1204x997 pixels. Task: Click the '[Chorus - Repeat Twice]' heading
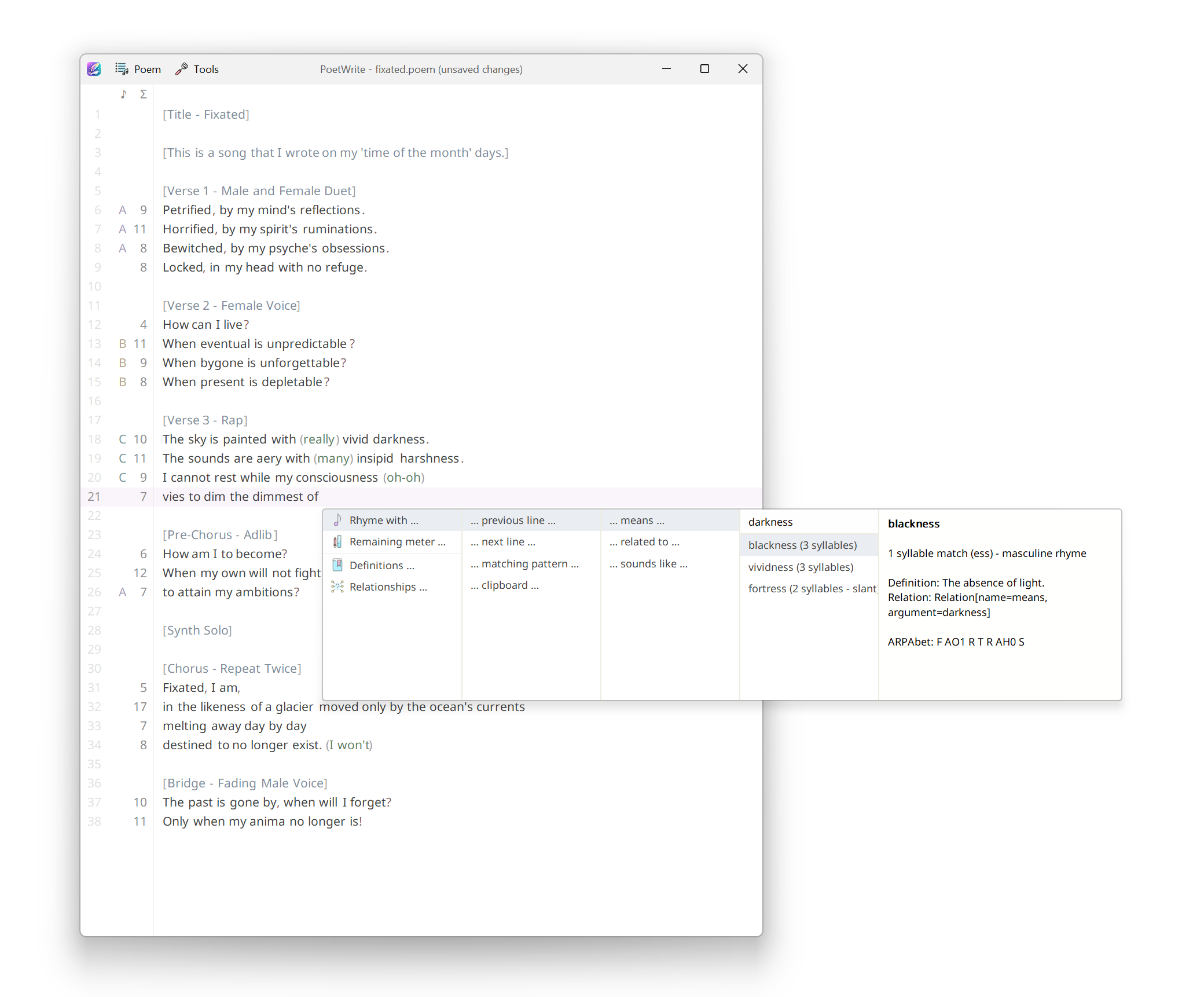pyautogui.click(x=232, y=669)
